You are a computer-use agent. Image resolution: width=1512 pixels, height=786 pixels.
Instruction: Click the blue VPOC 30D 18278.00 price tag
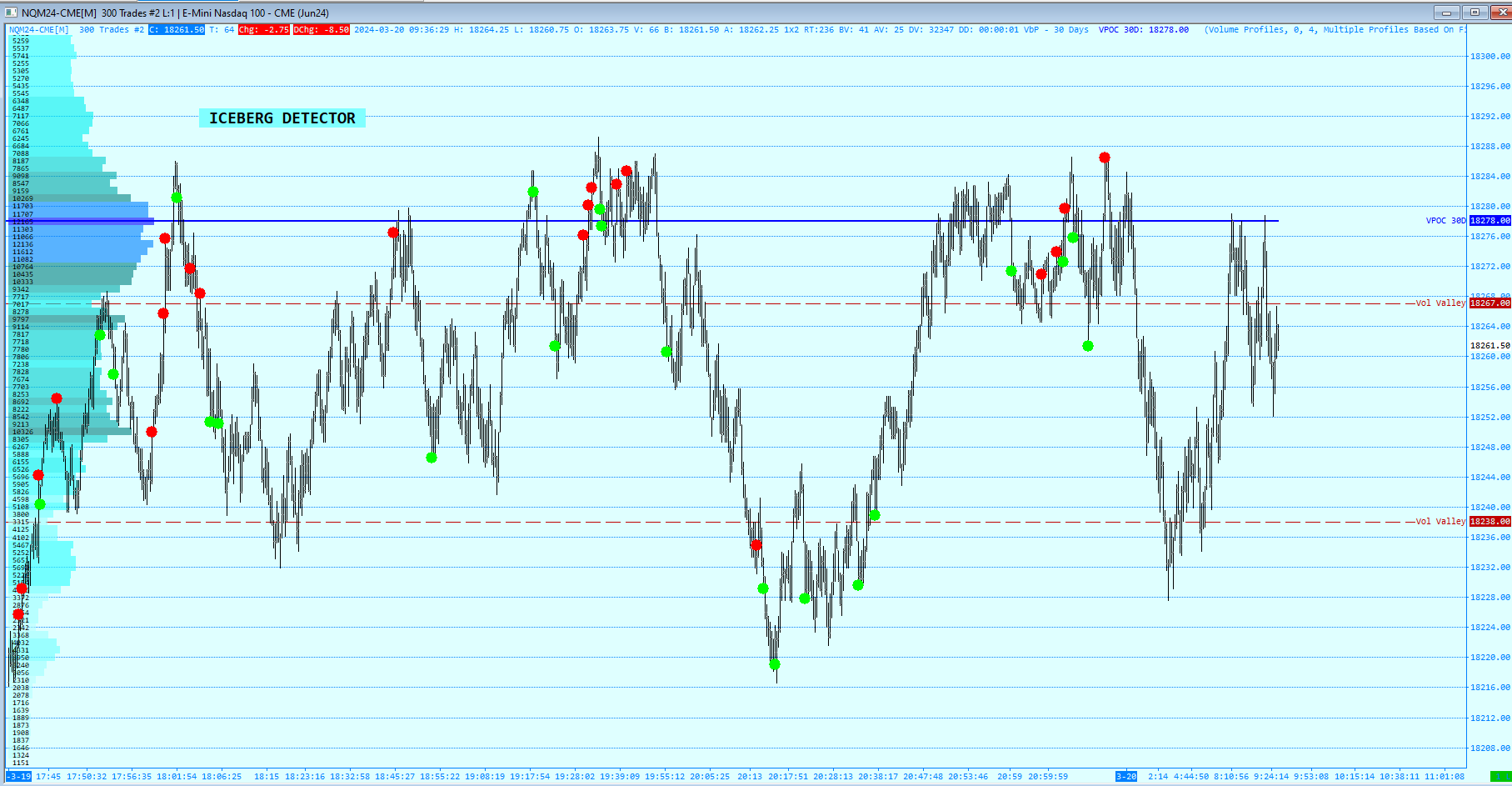(1490, 221)
